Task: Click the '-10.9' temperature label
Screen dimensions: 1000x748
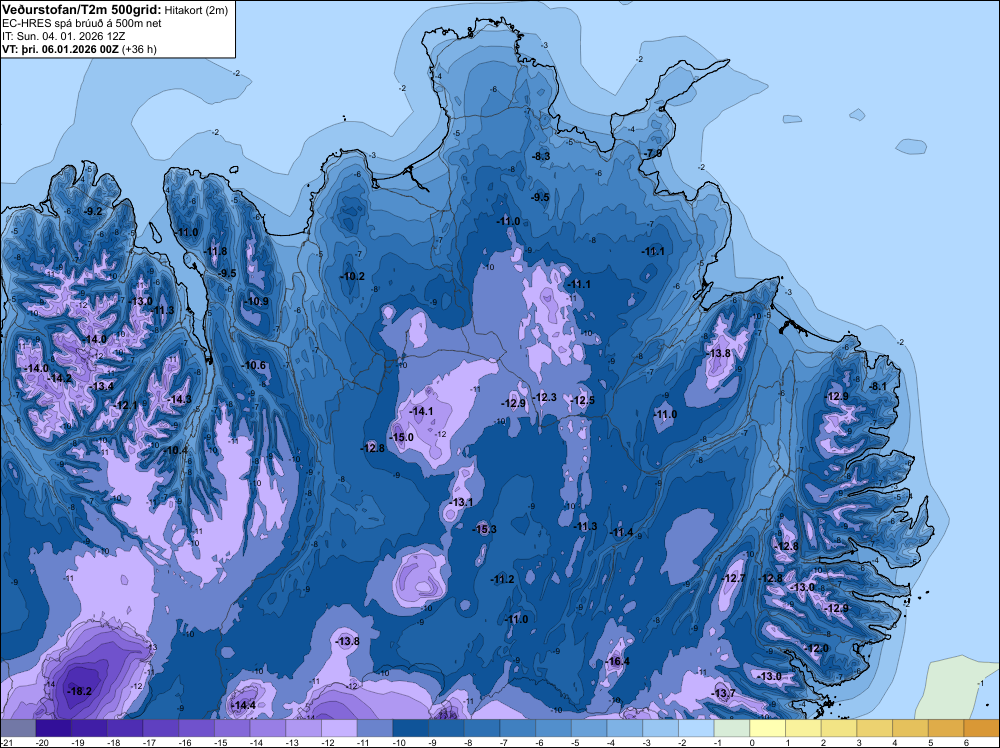Action: pos(256,302)
